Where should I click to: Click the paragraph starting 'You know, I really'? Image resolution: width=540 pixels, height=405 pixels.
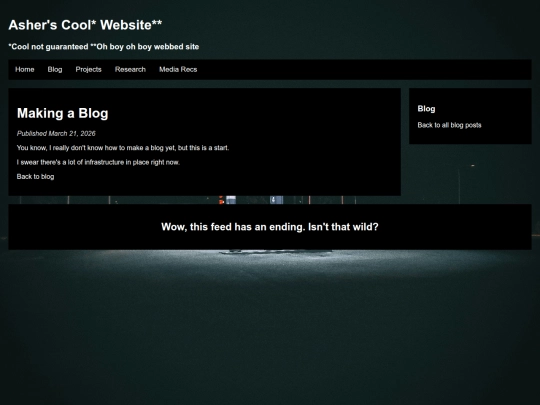click(123, 148)
